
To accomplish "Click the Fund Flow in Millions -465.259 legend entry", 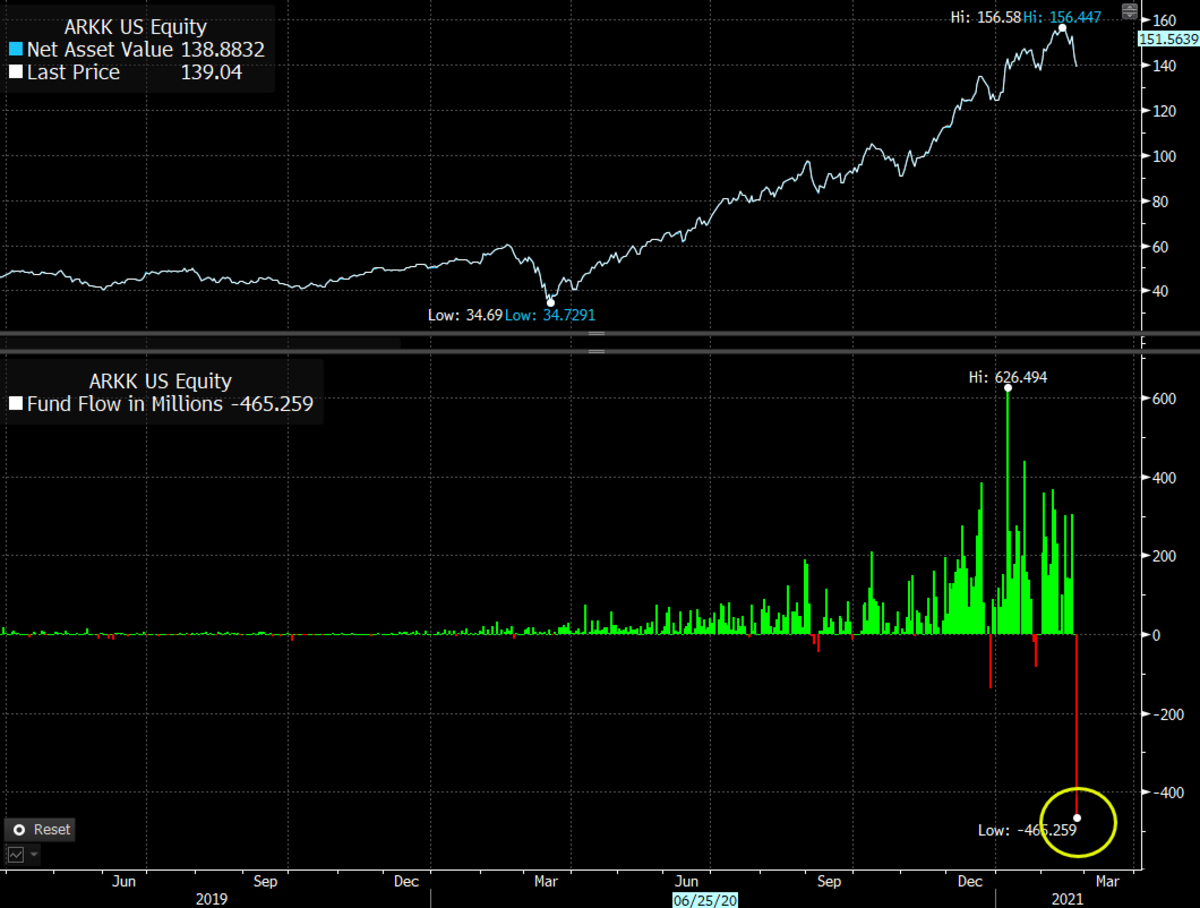I will click(x=161, y=404).
